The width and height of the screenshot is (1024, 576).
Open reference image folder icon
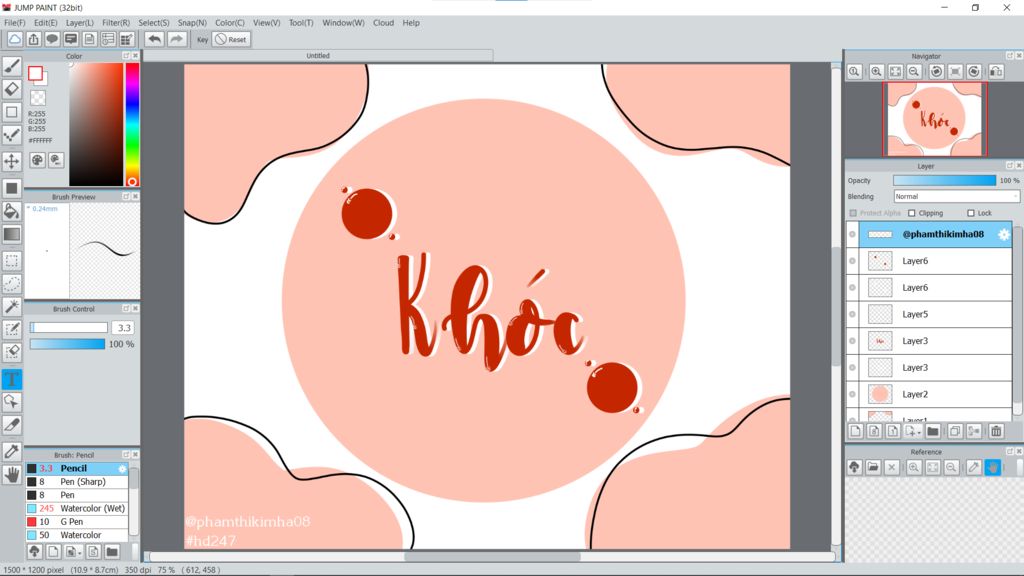(873, 467)
